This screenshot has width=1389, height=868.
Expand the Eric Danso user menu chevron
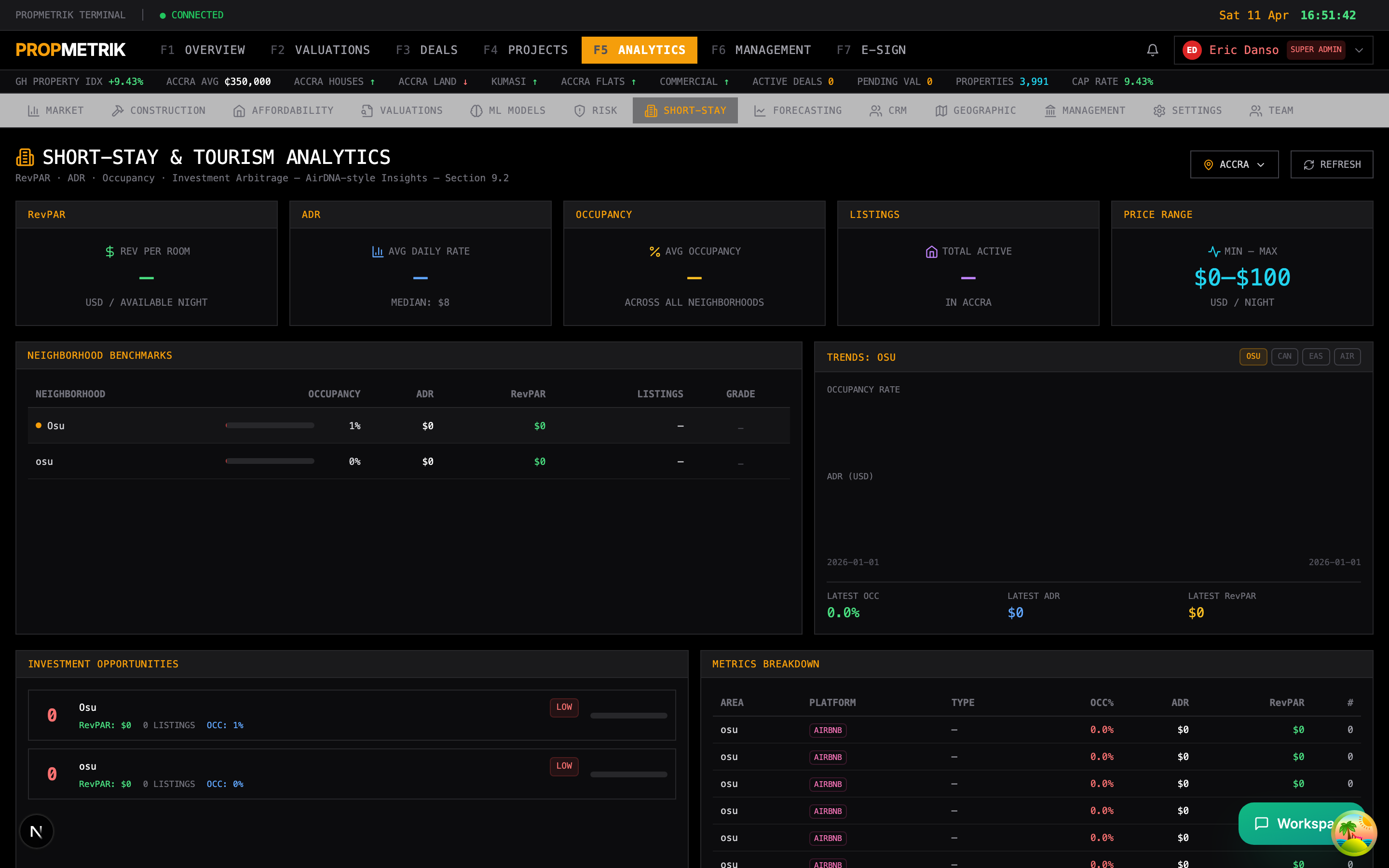(1359, 50)
